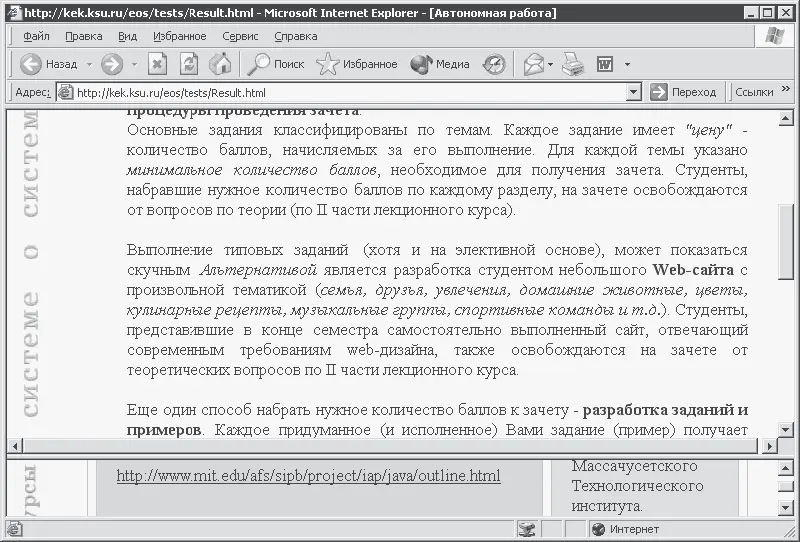Refresh the current page
The height and width of the screenshot is (542, 800).
pos(189,64)
